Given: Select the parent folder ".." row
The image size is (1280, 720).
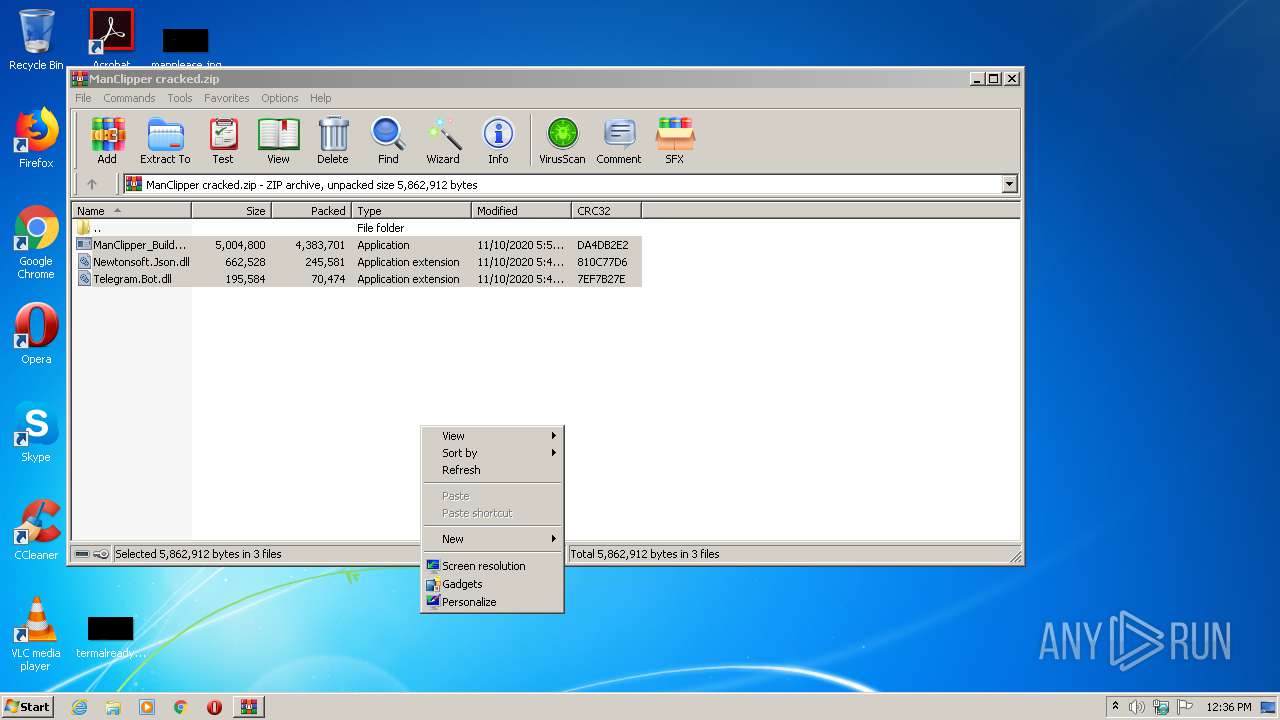Looking at the screenshot, I should [357, 228].
